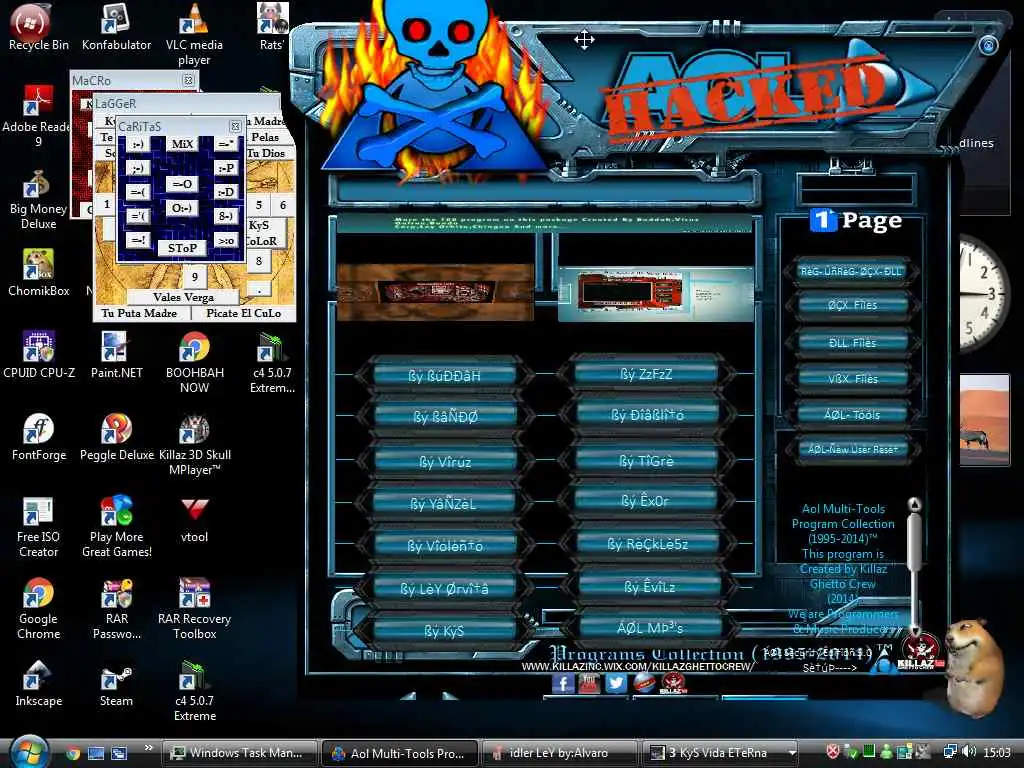
Task: Click the red player preview thumbnail
Action: coord(656,295)
